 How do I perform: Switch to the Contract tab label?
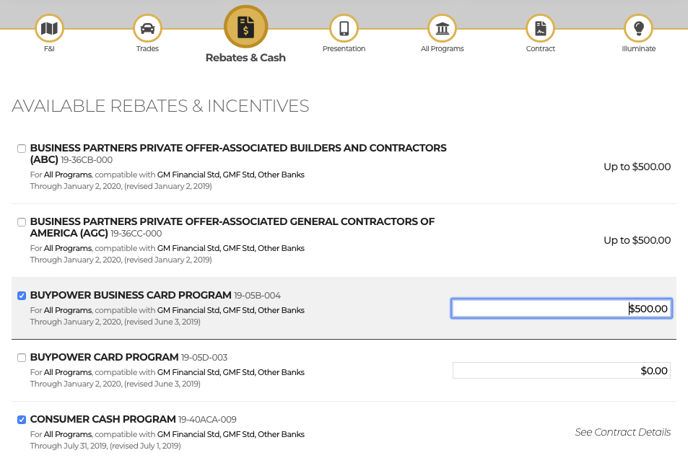coord(540,49)
